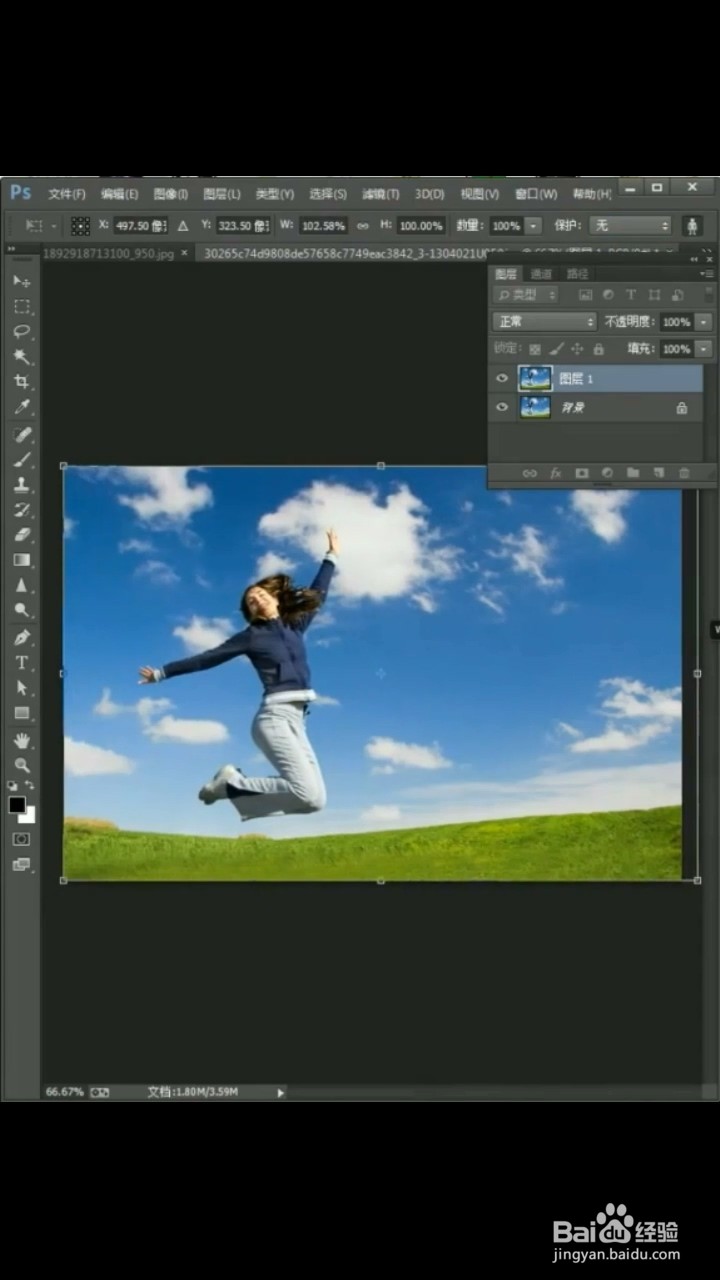
Task: Open the 编辑(E) menu
Action: coord(119,194)
